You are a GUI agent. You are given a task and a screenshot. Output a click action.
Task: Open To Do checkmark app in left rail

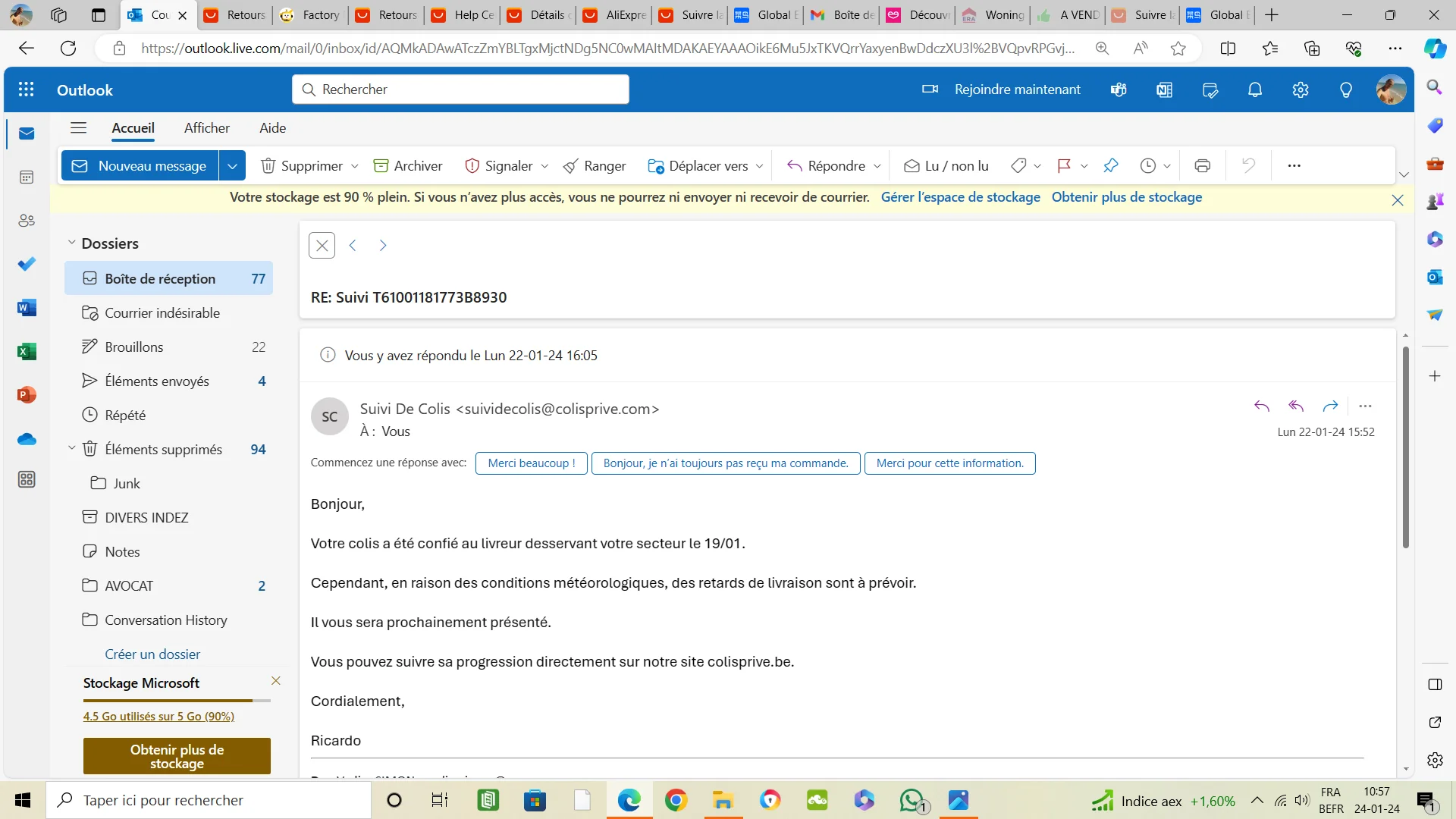[x=27, y=264]
